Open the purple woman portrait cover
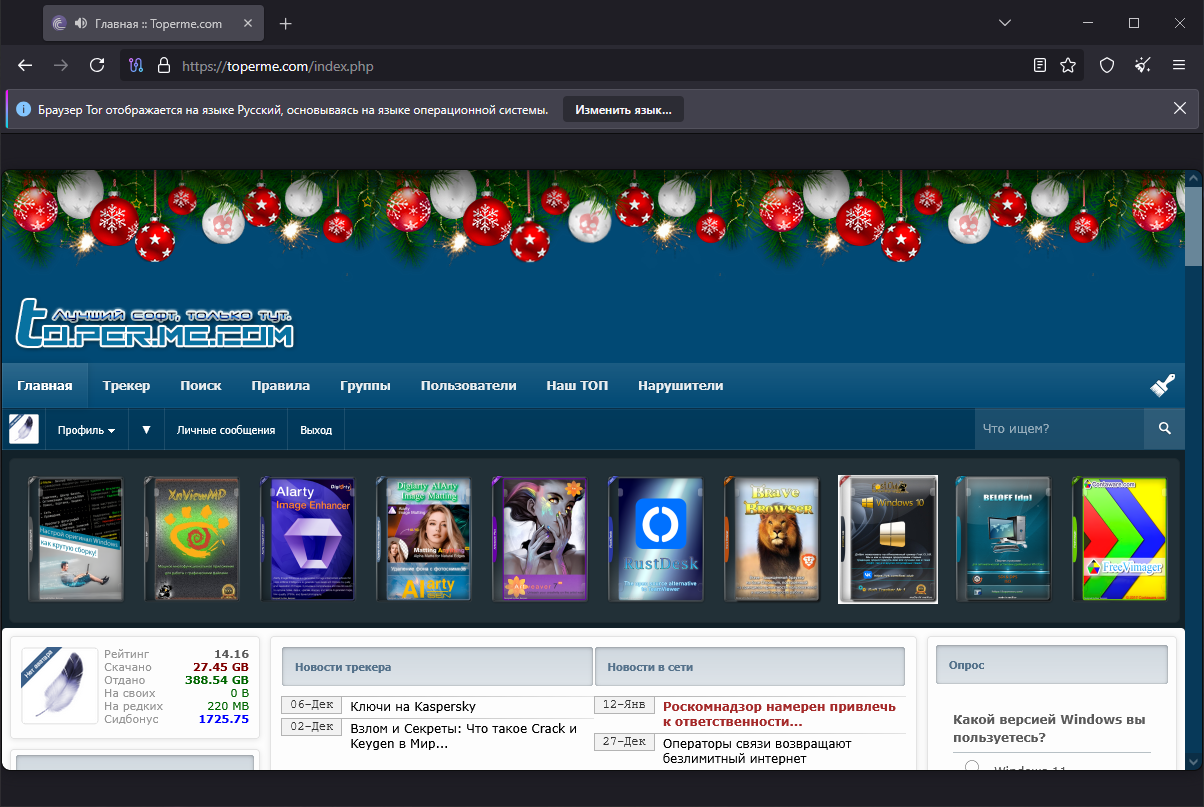The width and height of the screenshot is (1204, 807). pos(539,539)
